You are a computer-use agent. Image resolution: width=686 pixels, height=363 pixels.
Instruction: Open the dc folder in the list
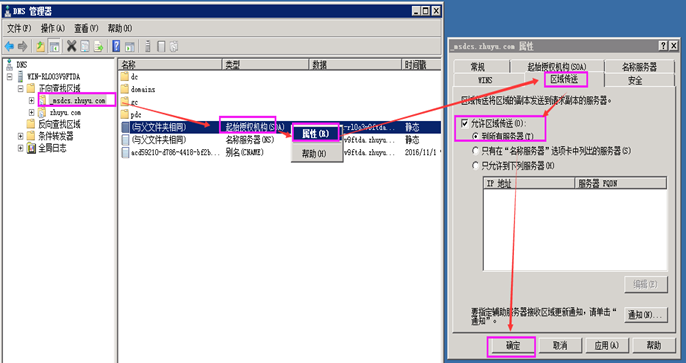point(124,77)
